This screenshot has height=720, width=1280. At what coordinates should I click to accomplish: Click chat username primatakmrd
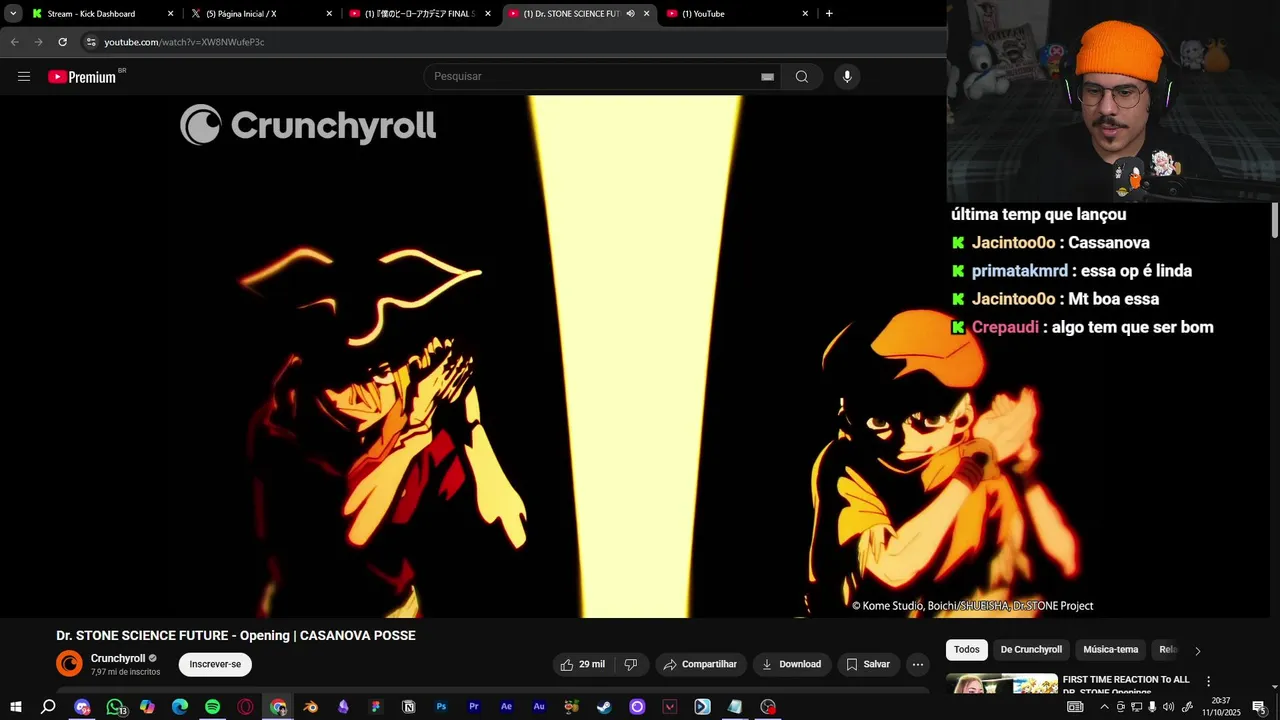1019,271
